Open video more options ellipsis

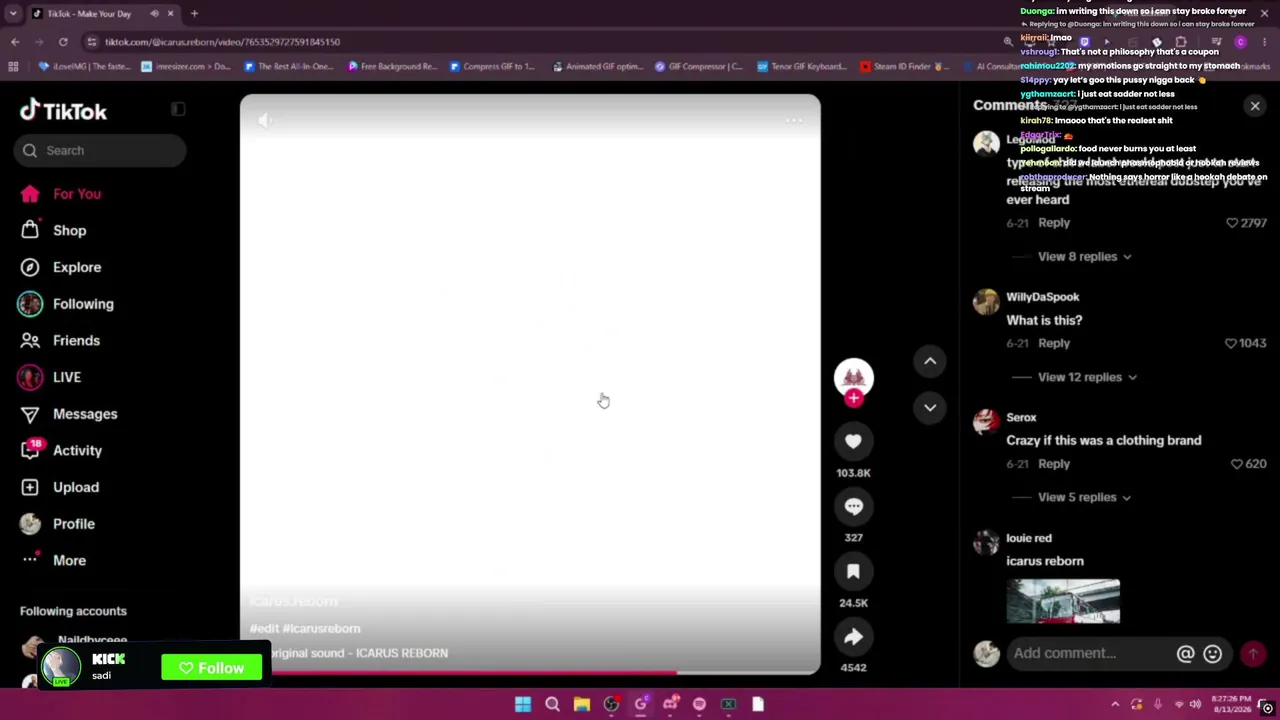point(794,120)
